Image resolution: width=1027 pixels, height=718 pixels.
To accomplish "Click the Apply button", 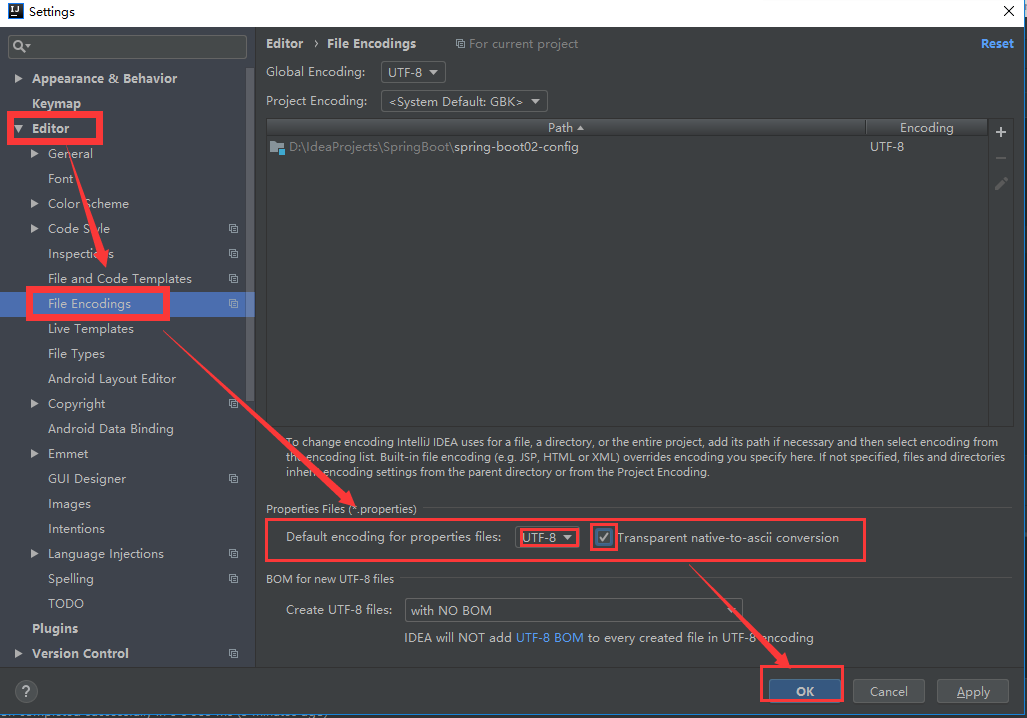I will coord(973,691).
